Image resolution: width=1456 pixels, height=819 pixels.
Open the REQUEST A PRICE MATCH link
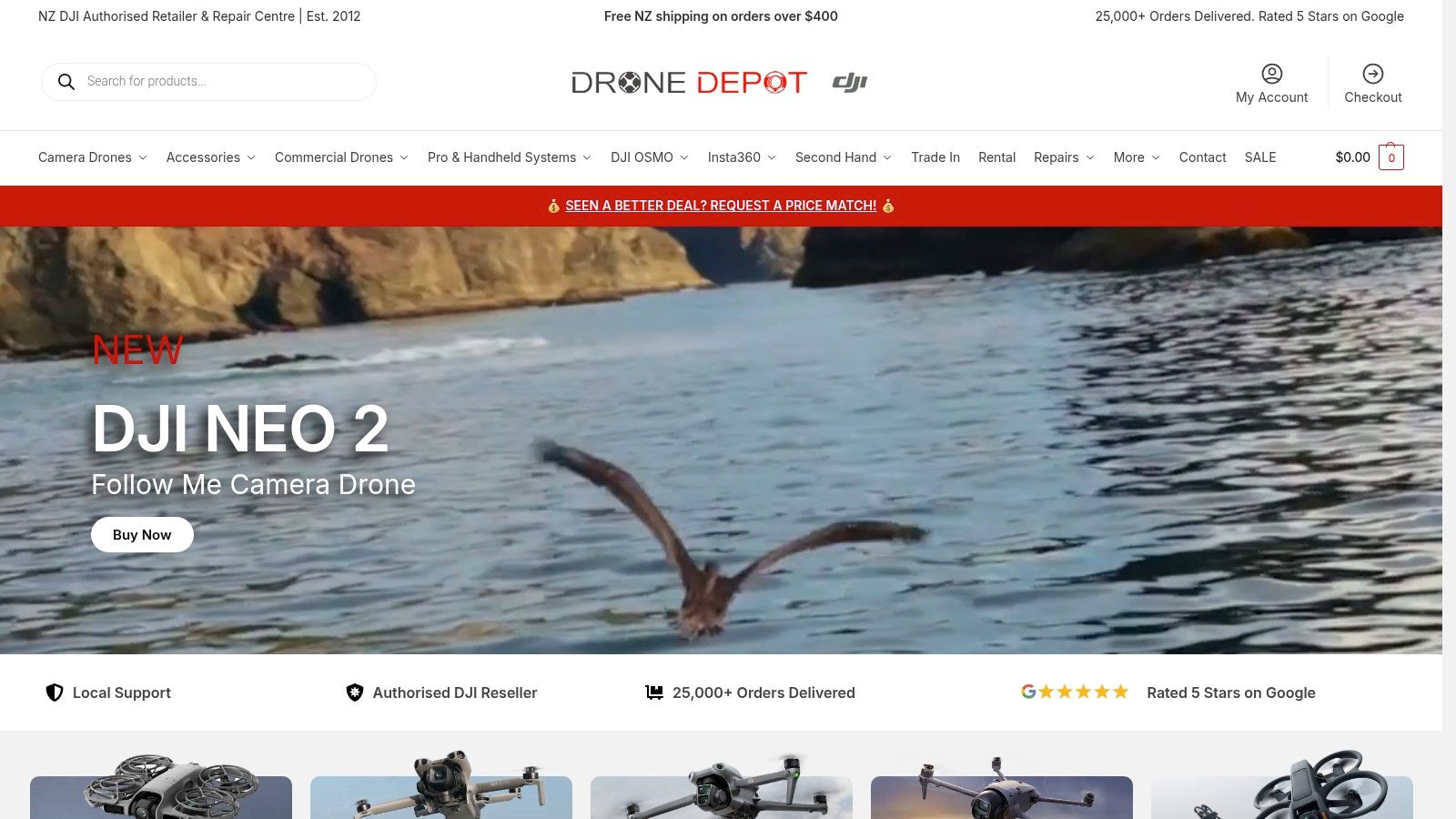tap(720, 206)
